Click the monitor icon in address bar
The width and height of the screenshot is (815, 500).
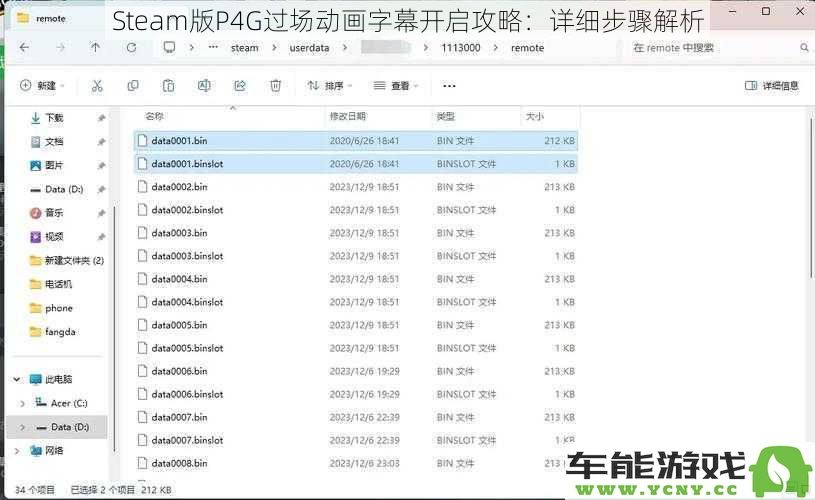169,48
